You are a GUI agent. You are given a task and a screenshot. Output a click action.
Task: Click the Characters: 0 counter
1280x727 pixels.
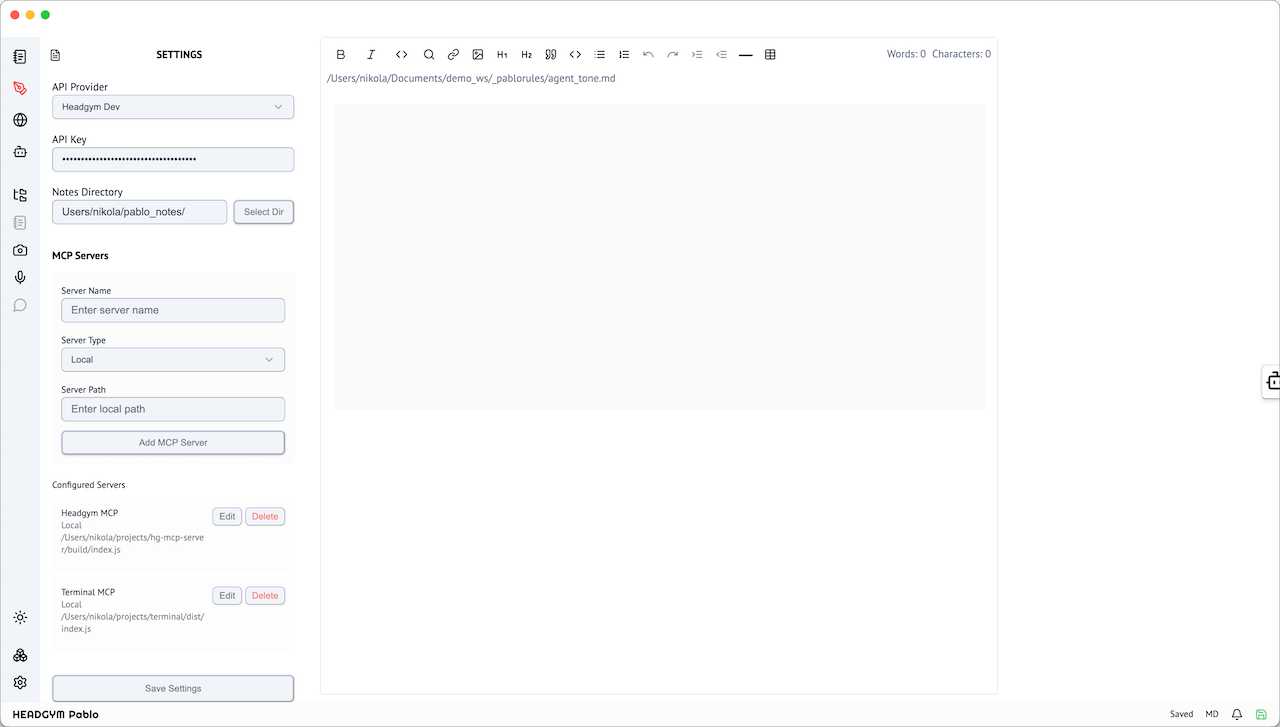click(961, 54)
